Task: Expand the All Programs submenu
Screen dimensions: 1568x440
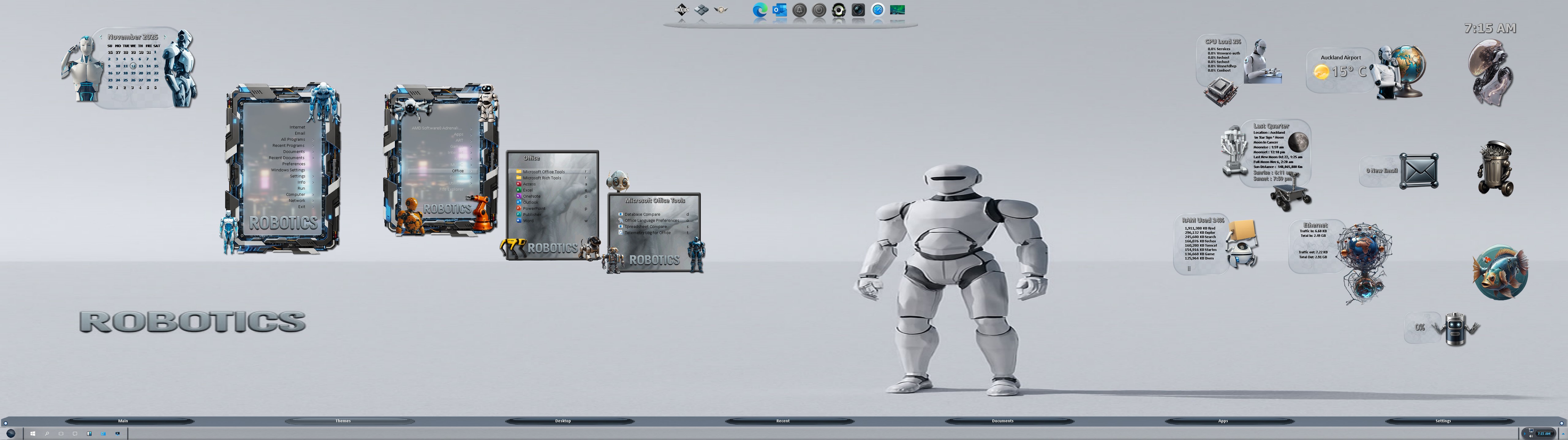Action: click(293, 140)
